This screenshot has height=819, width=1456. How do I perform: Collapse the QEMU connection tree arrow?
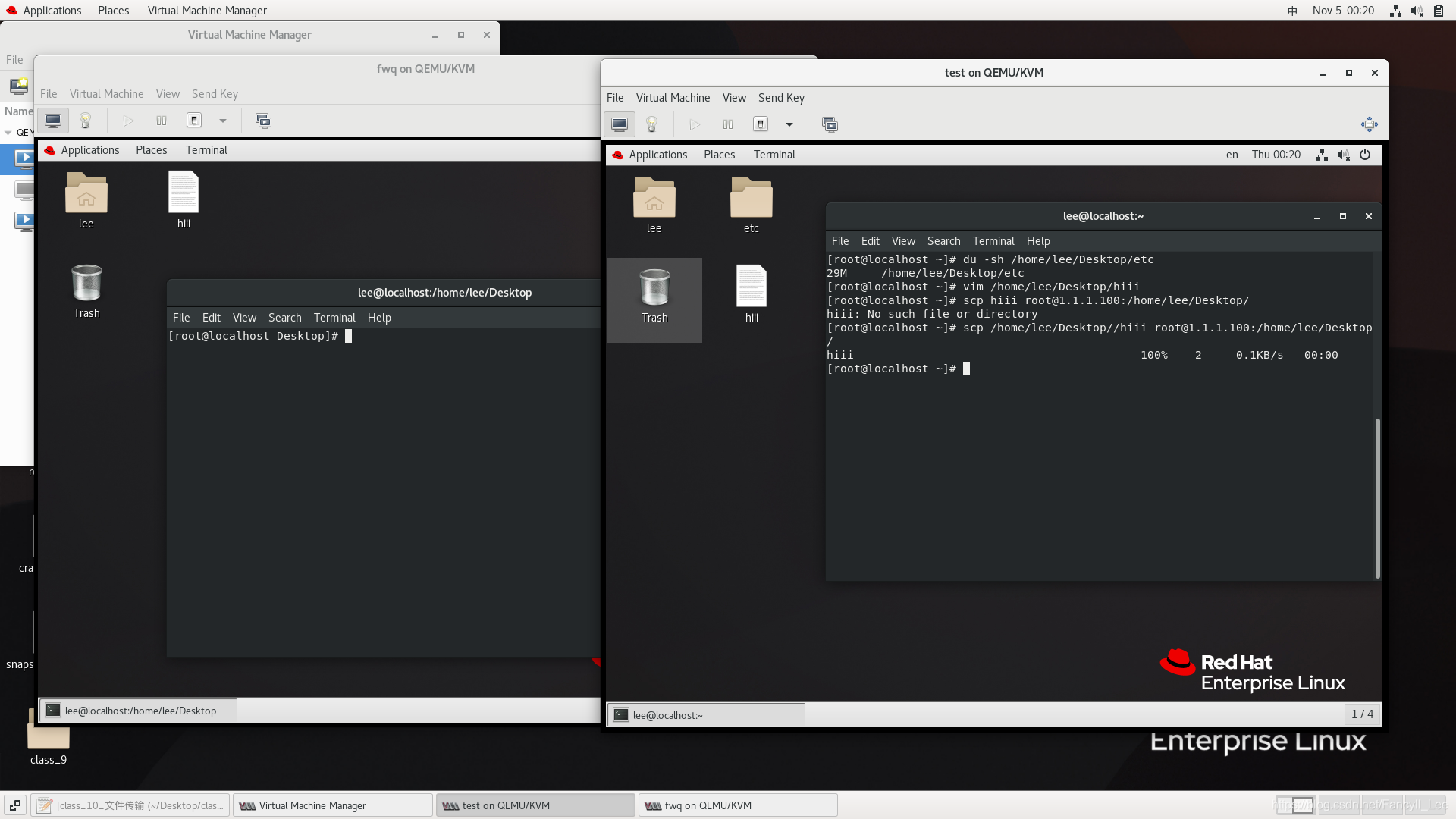[x=8, y=133]
